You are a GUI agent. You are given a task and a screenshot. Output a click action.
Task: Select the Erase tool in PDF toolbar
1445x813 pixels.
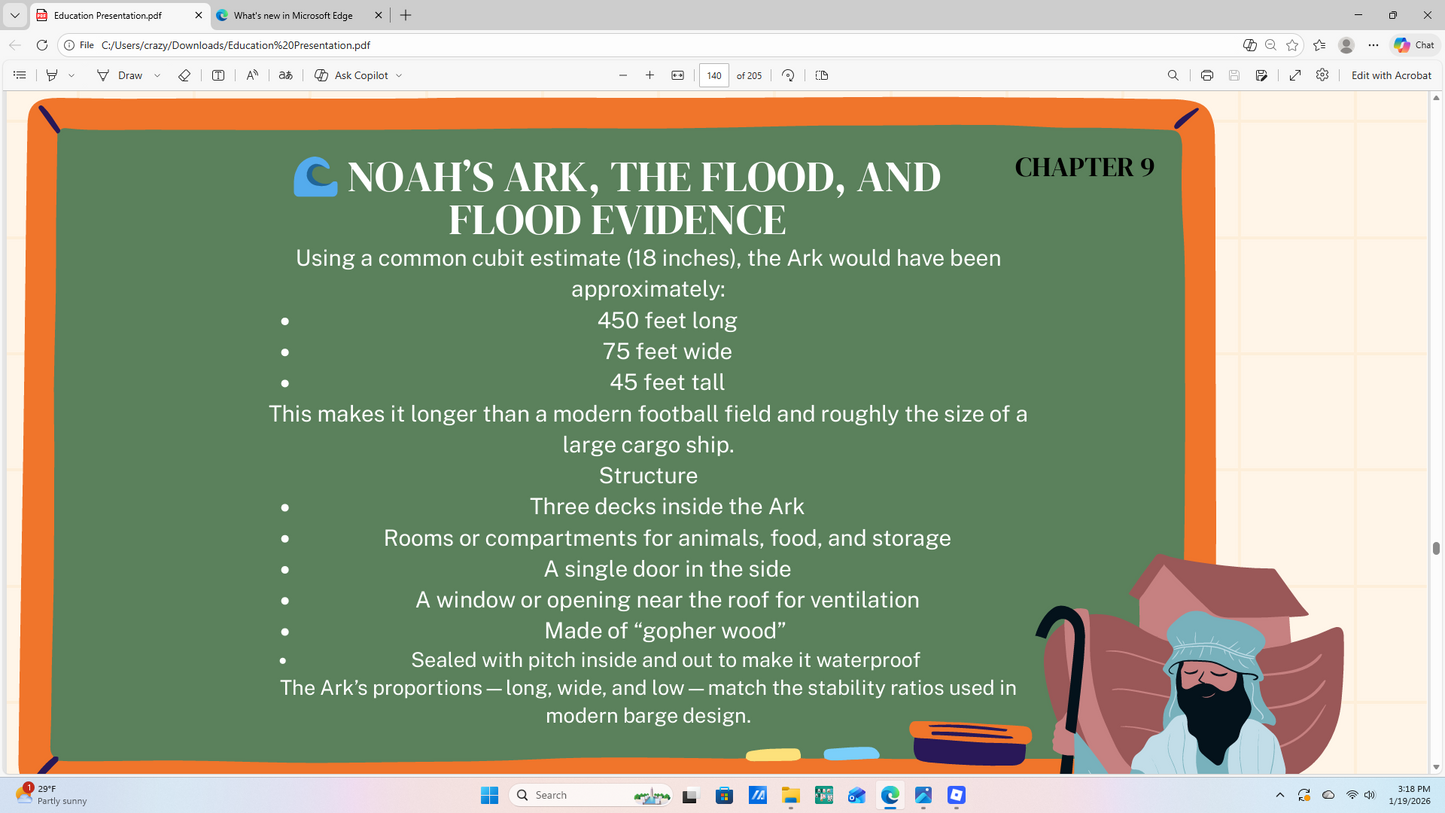(x=184, y=75)
